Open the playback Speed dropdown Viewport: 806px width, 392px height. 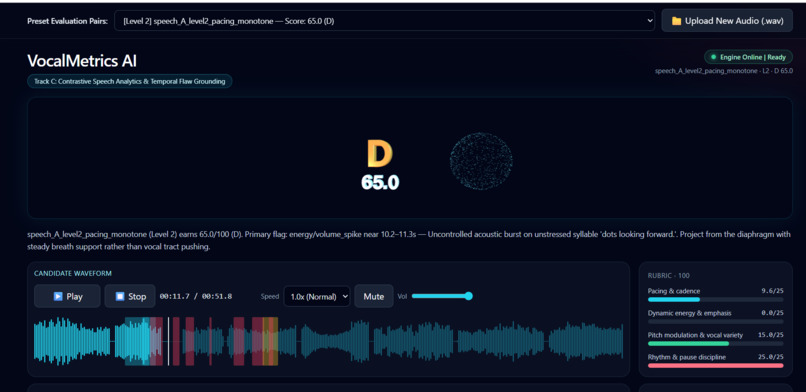point(317,296)
